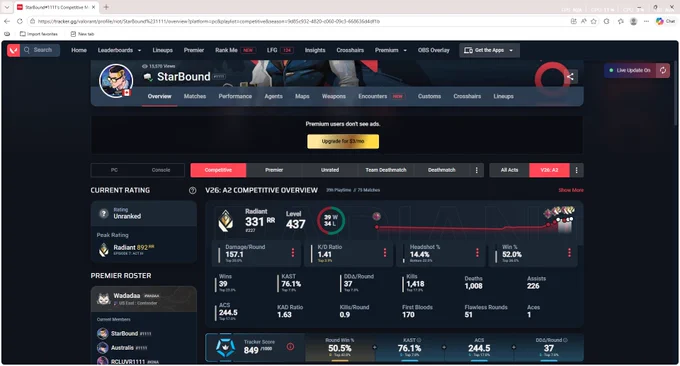Click the Australis member avatar
Image resolution: width=680 pixels, height=366 pixels.
103,348
